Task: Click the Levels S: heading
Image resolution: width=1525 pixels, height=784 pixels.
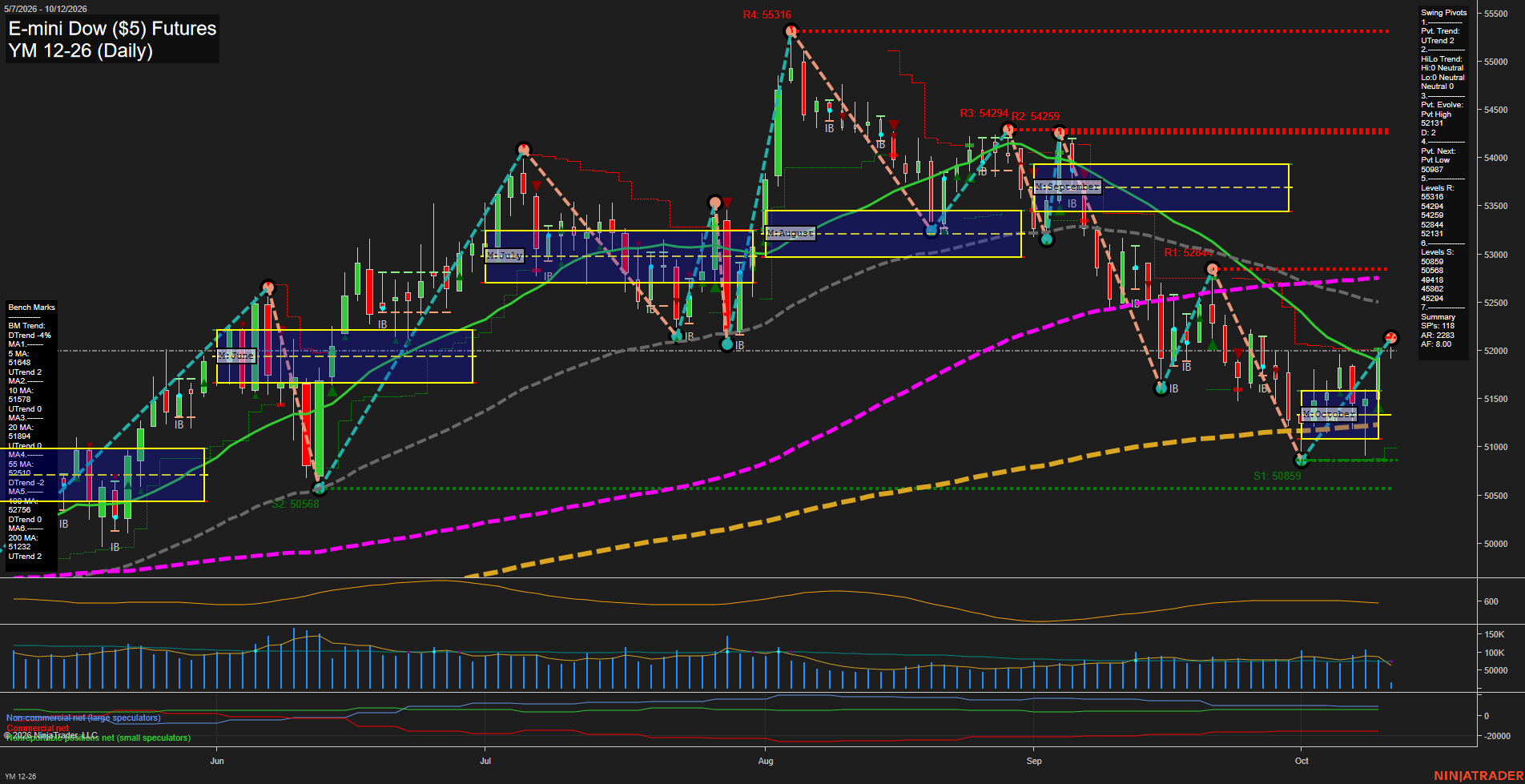Action: click(x=1437, y=252)
